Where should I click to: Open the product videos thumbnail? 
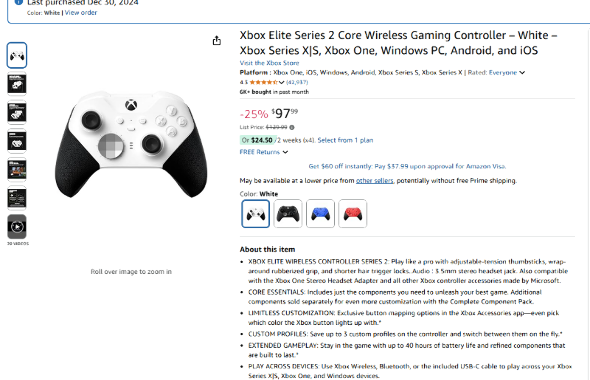pyautogui.click(x=17, y=226)
